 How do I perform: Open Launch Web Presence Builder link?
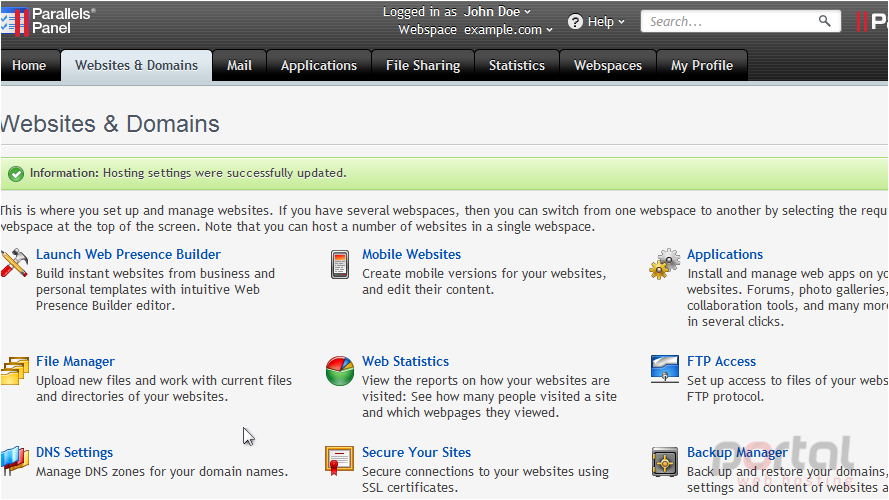128,255
